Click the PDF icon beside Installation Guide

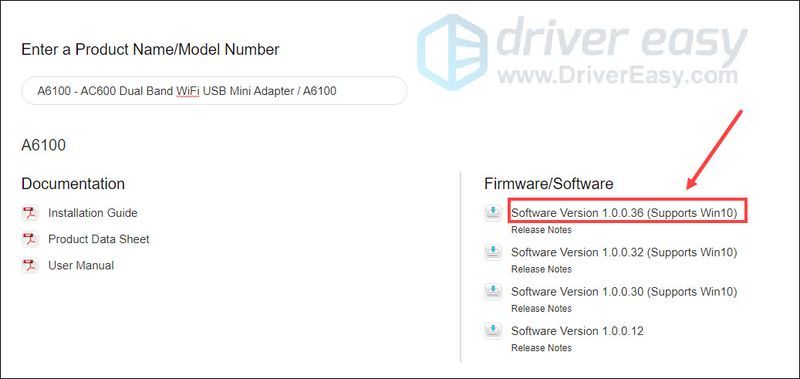[30, 213]
